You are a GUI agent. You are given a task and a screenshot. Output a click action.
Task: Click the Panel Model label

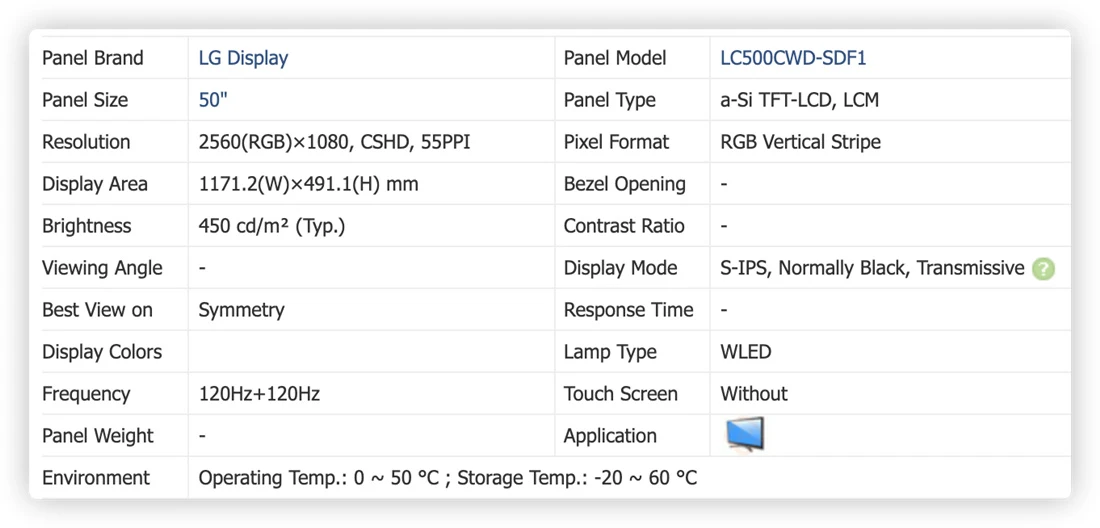click(x=615, y=57)
